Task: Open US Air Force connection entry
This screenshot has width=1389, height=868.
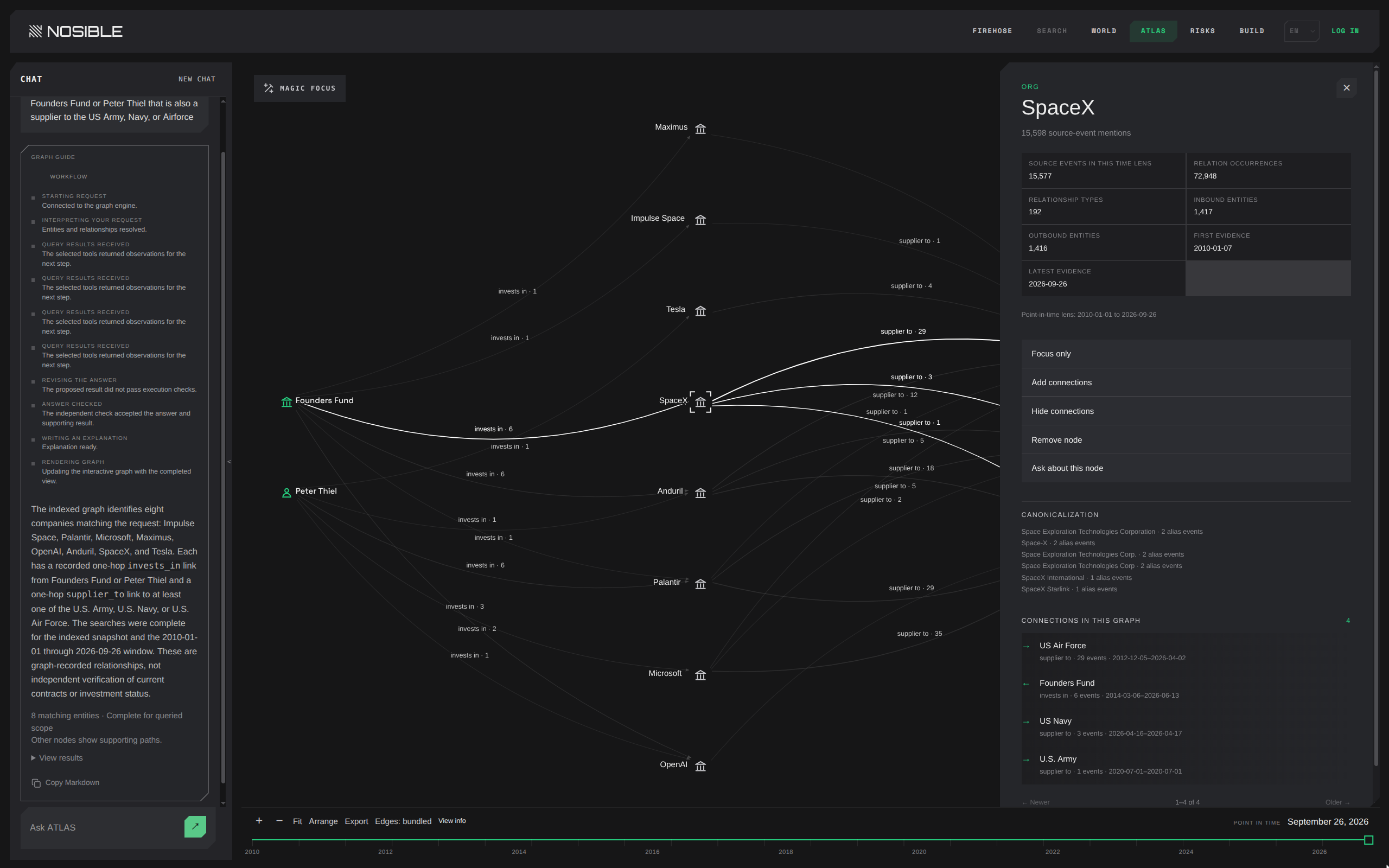Action: click(x=1186, y=652)
